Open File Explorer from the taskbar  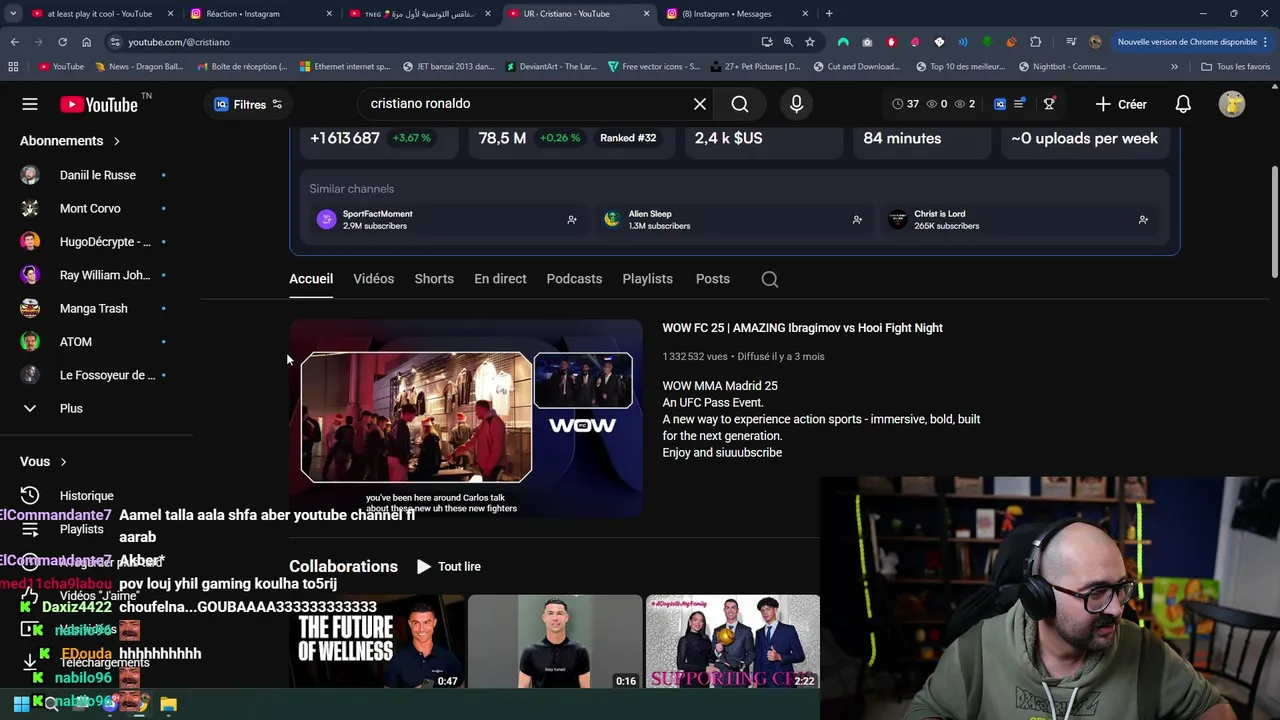pos(168,704)
